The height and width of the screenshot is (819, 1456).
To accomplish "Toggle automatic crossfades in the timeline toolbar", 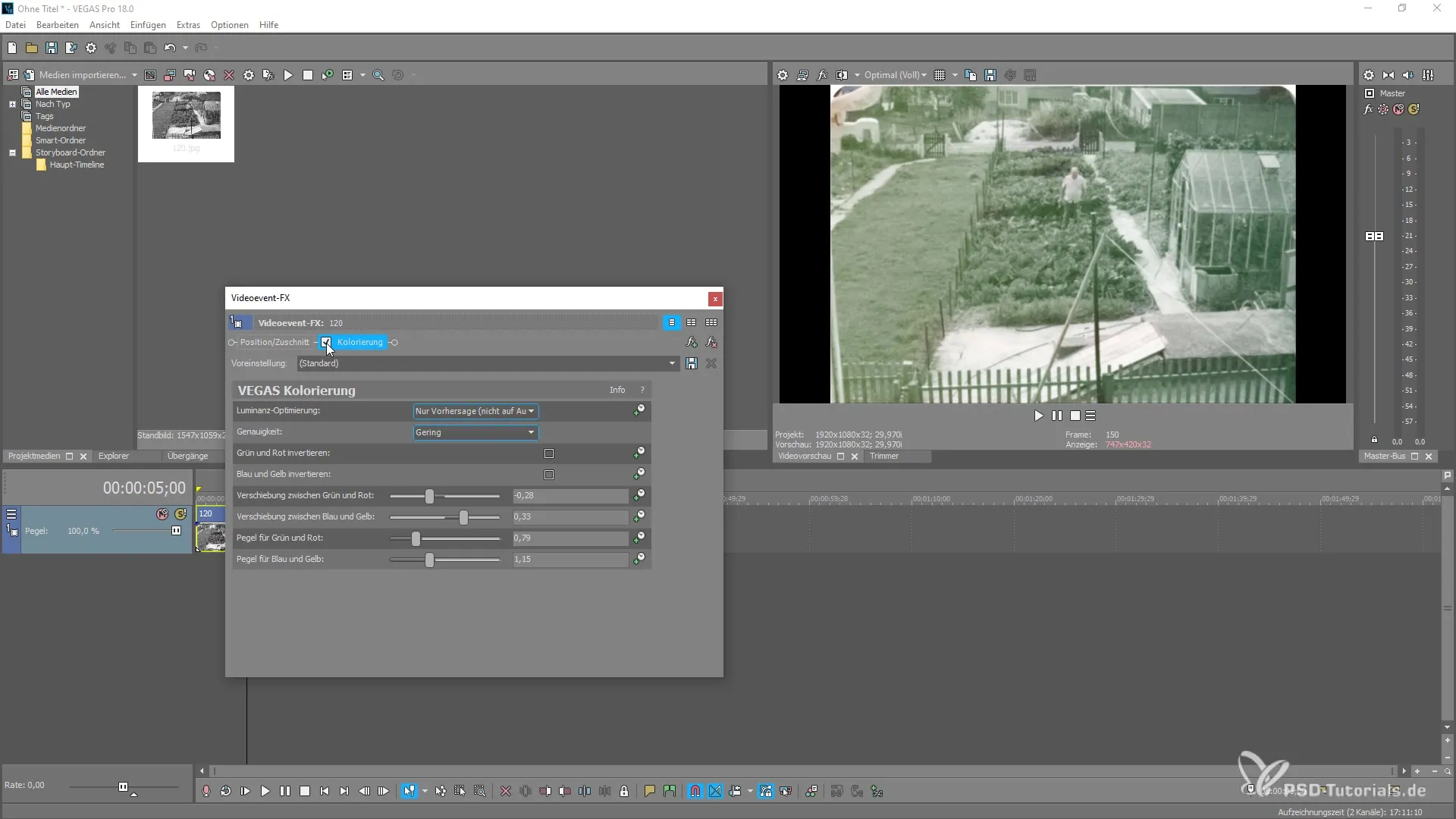I will [715, 791].
